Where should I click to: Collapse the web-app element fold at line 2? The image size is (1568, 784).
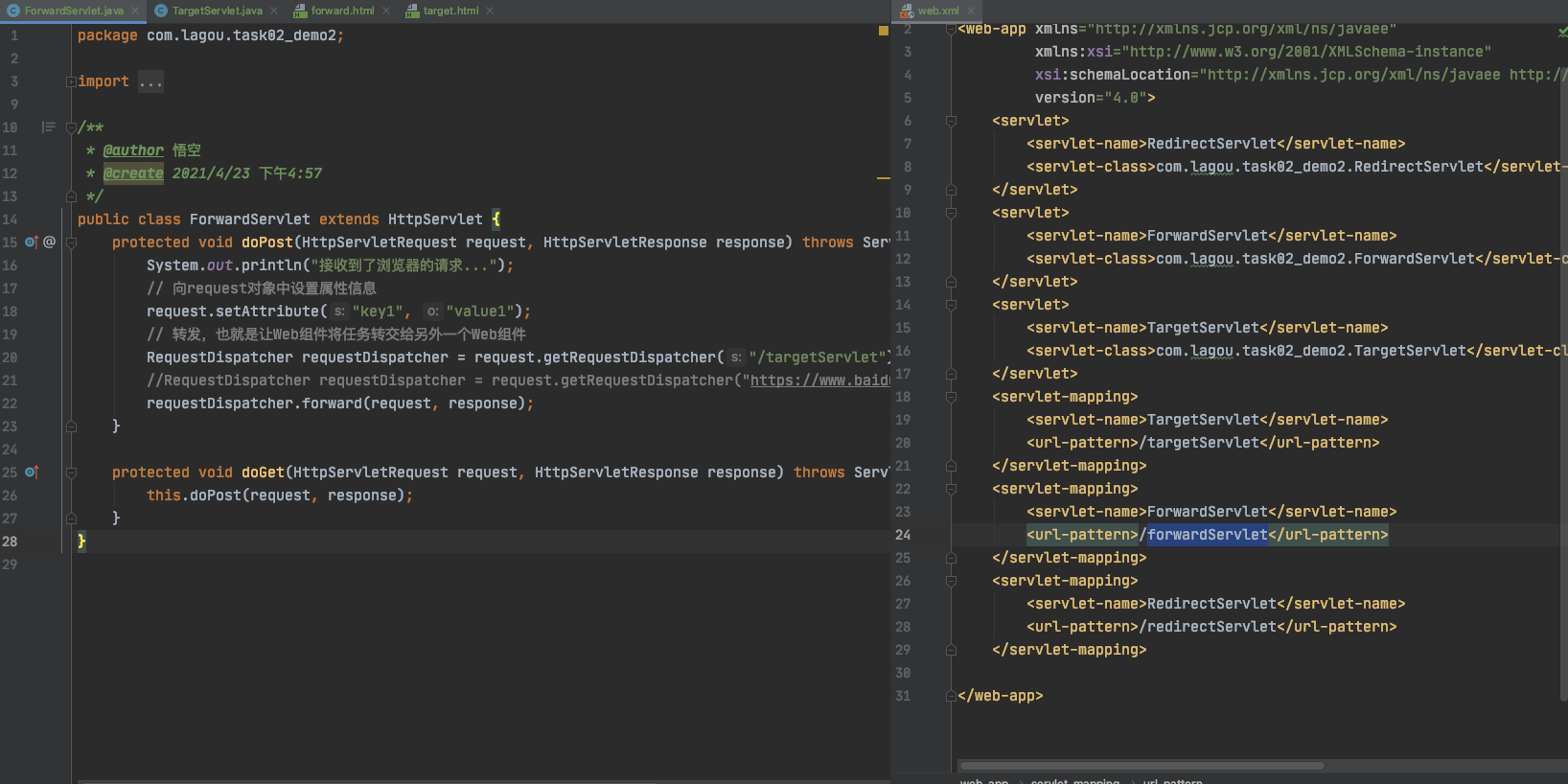tap(951, 29)
